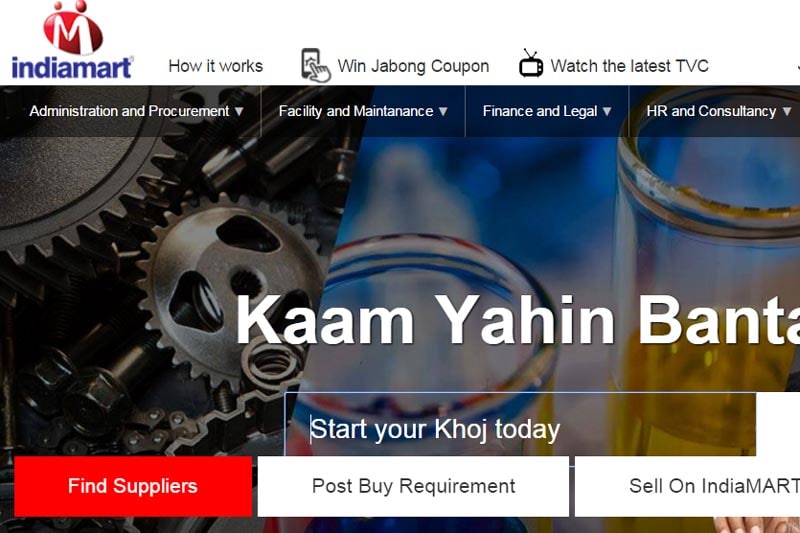800x533 pixels.
Task: Expand Facility and Maintanance arrow
Action: coord(443,111)
